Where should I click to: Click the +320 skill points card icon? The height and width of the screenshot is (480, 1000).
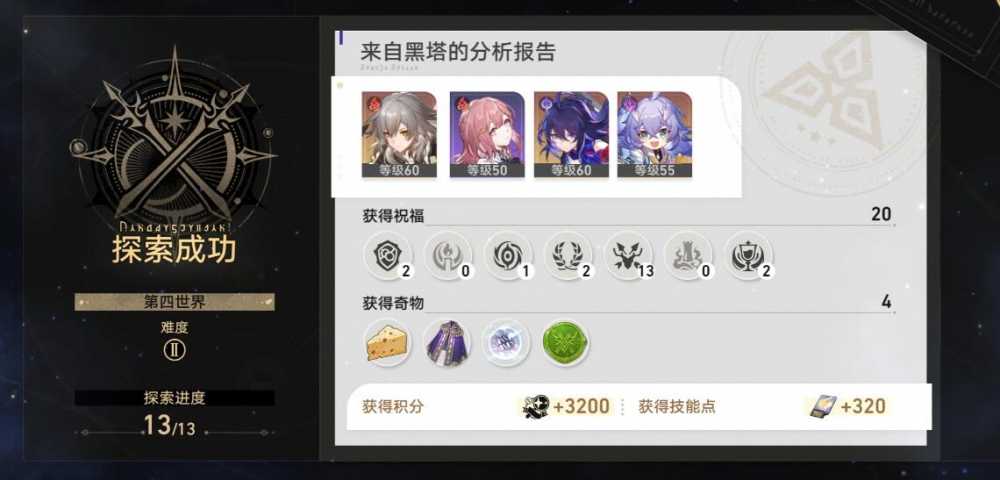tap(823, 407)
